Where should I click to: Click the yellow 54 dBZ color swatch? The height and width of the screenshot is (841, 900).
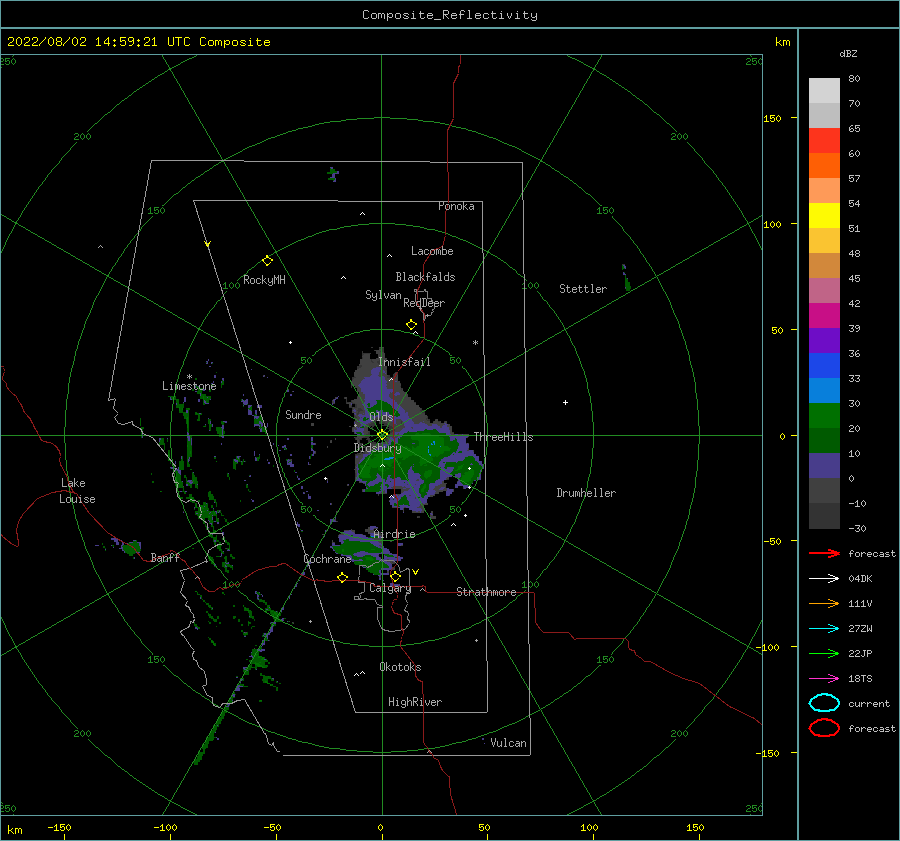(824, 216)
